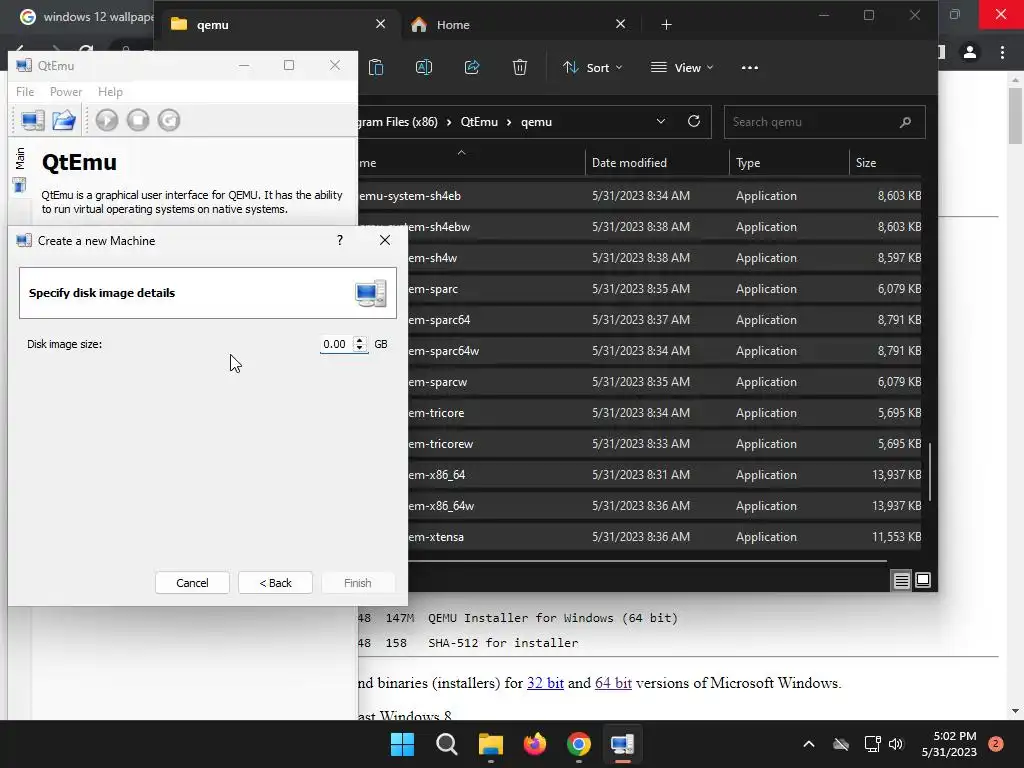Switch to large thumbnails view icon in Explorer

[923, 580]
